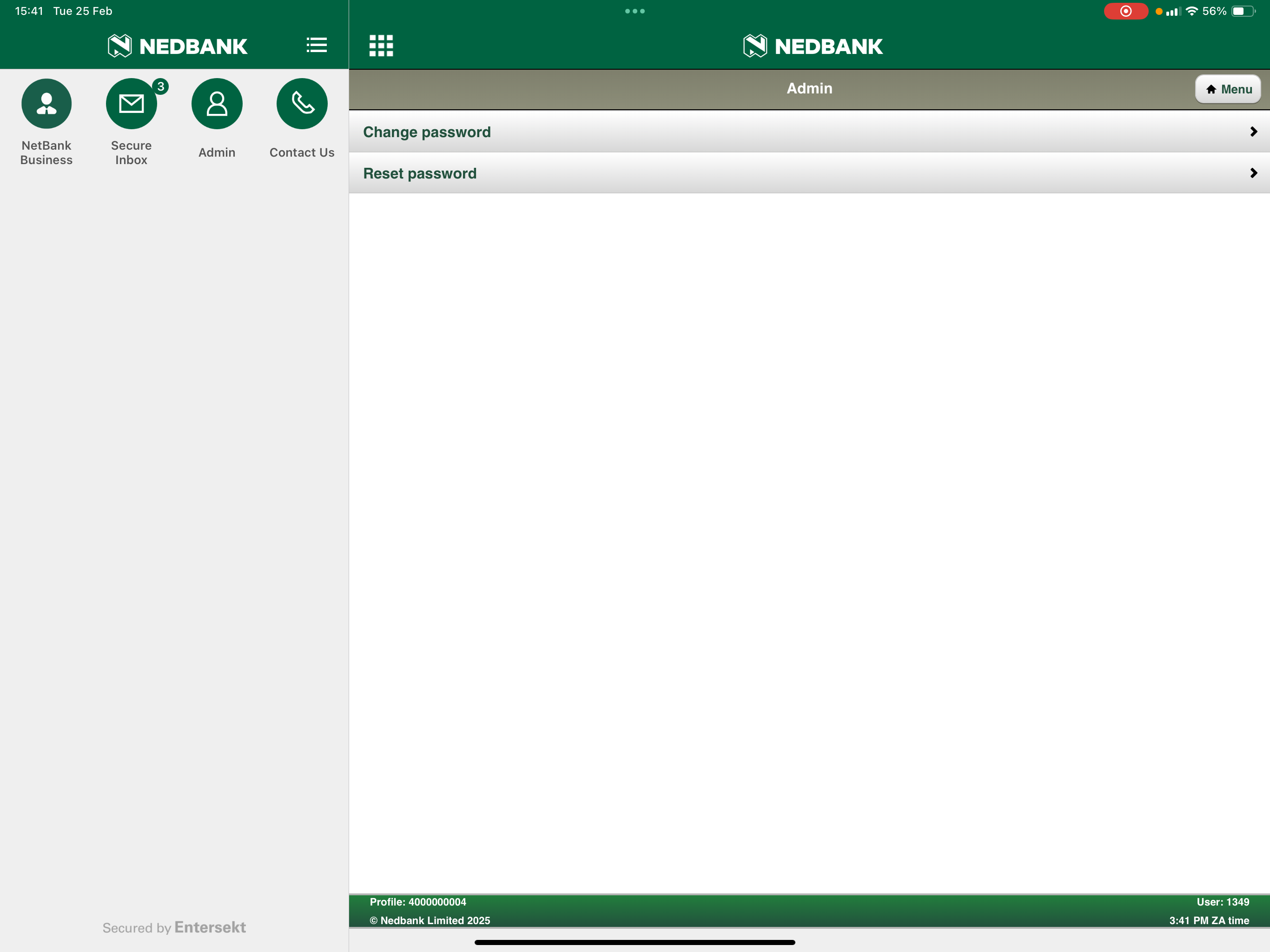1270x952 pixels.
Task: Tap the Secure Inbox badge showing 3
Action: pos(161,87)
